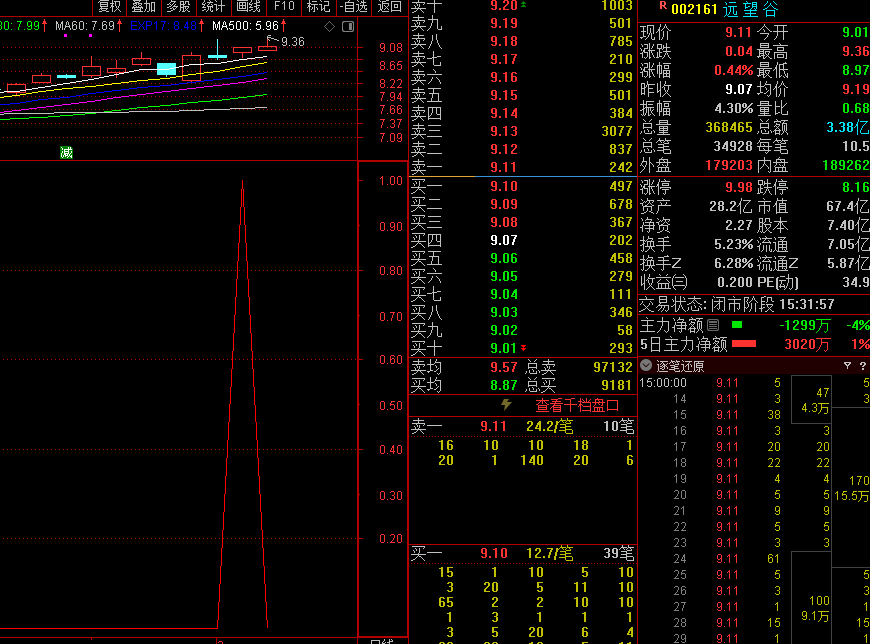Toggle the -自选 watchlist button
The image size is (870, 644).
(x=354, y=7)
